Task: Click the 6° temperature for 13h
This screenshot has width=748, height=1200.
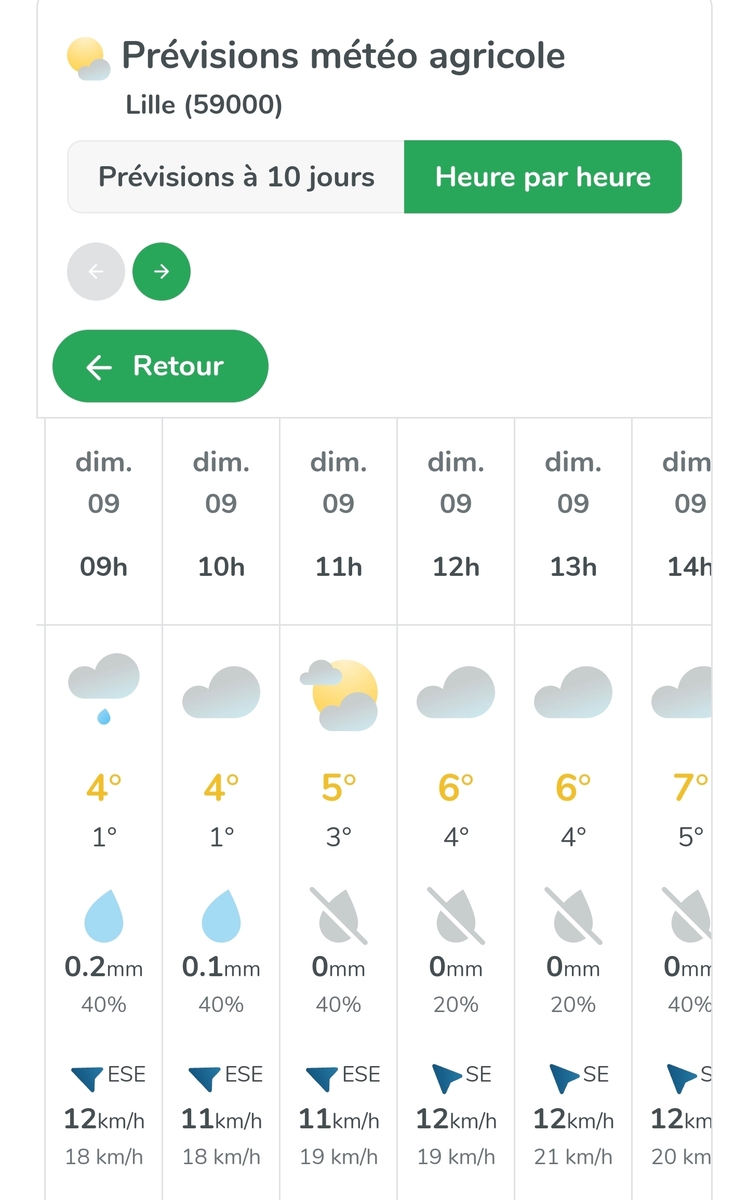Action: (573, 788)
